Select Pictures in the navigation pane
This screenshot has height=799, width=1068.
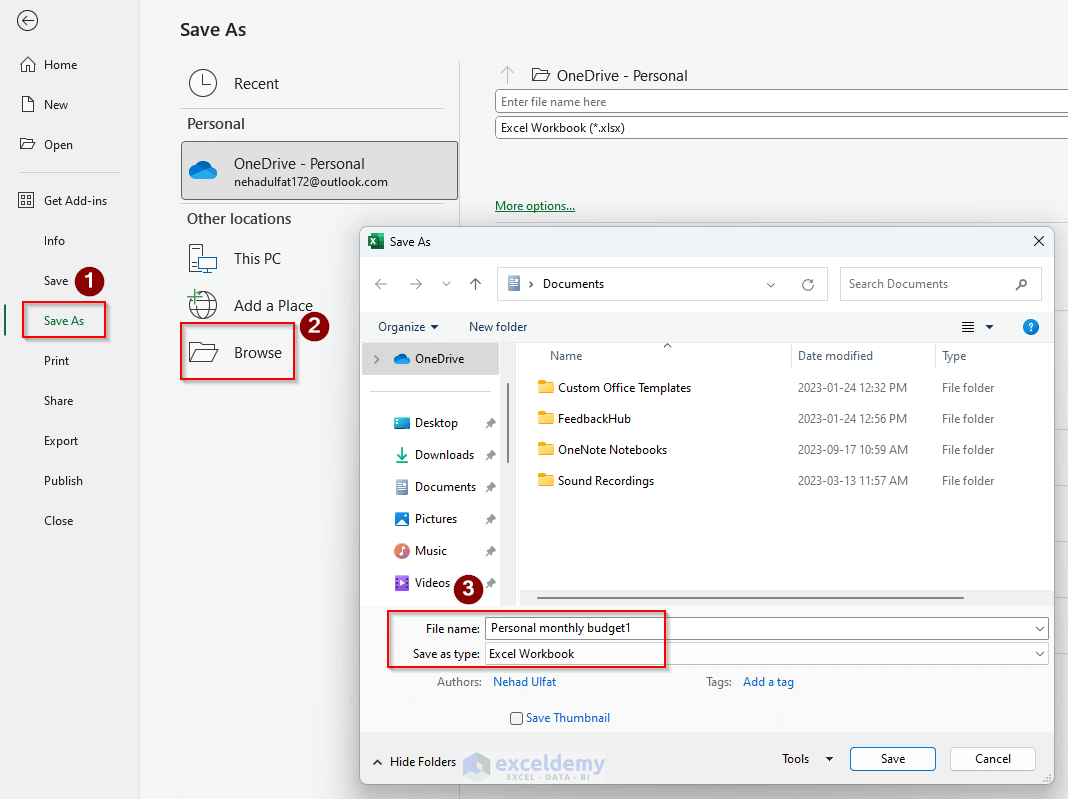pos(436,519)
